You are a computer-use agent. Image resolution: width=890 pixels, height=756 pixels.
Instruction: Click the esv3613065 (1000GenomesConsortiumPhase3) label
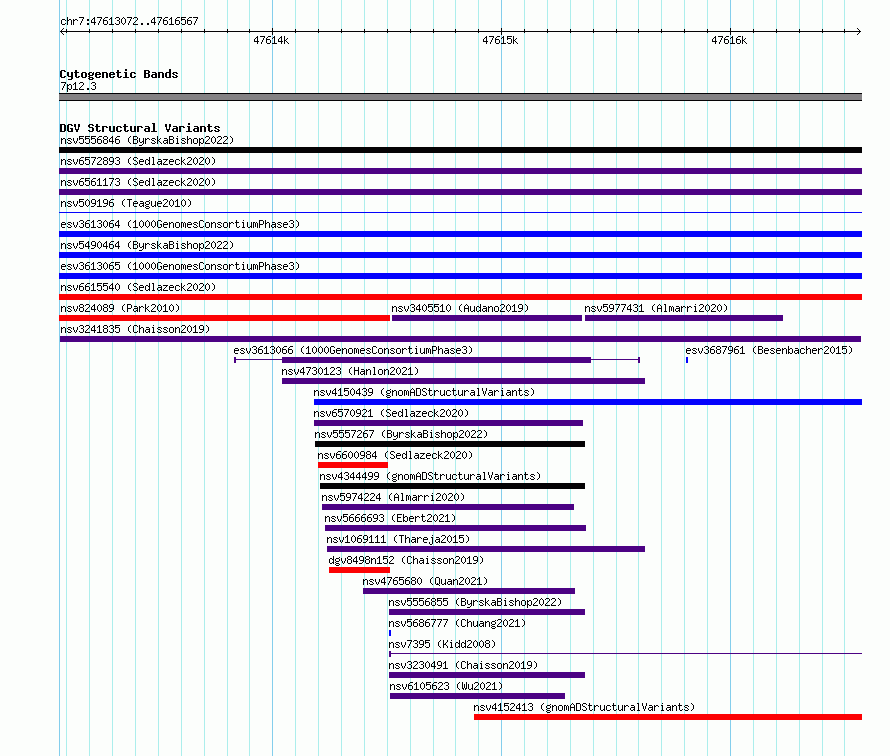[x=180, y=266]
